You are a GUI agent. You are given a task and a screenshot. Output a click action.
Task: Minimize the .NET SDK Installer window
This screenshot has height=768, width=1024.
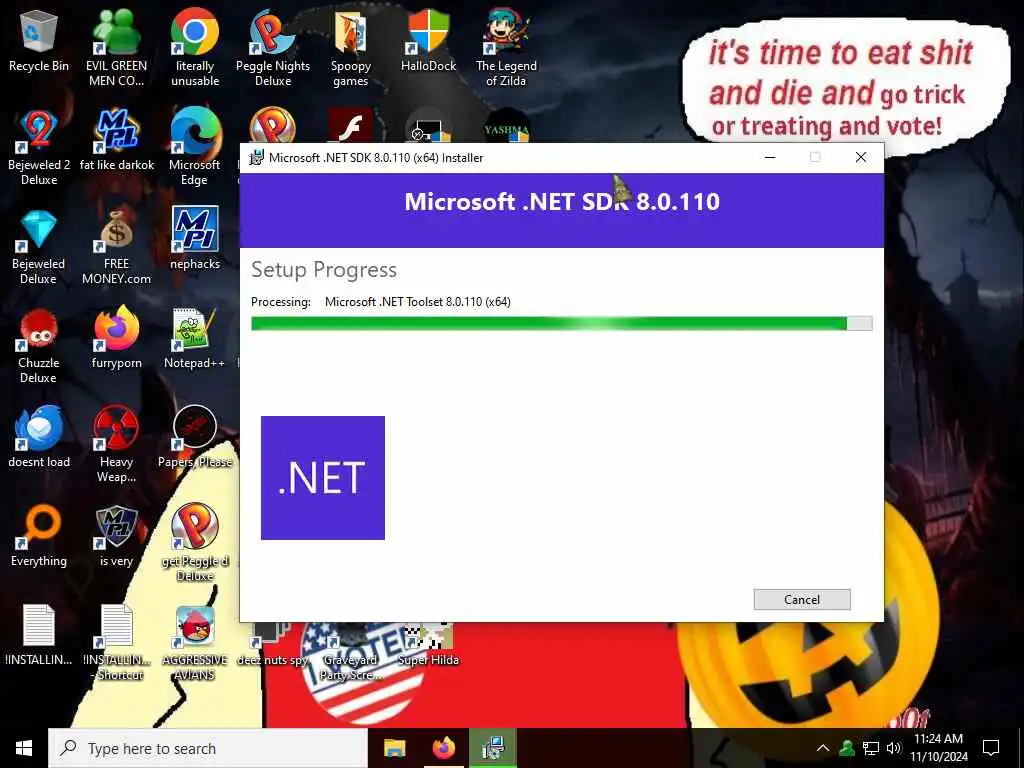(770, 157)
